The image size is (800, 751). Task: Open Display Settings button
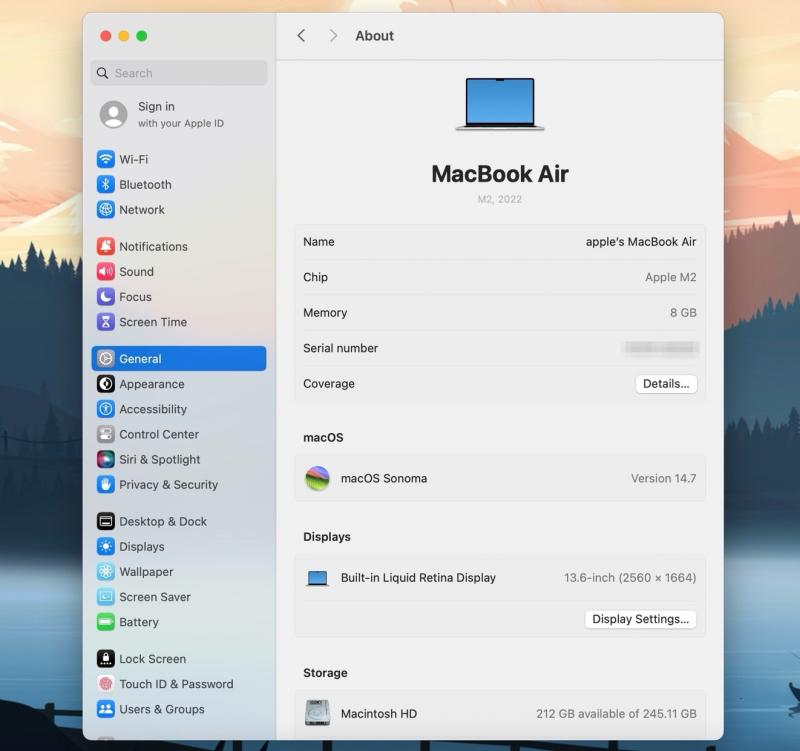click(x=640, y=619)
